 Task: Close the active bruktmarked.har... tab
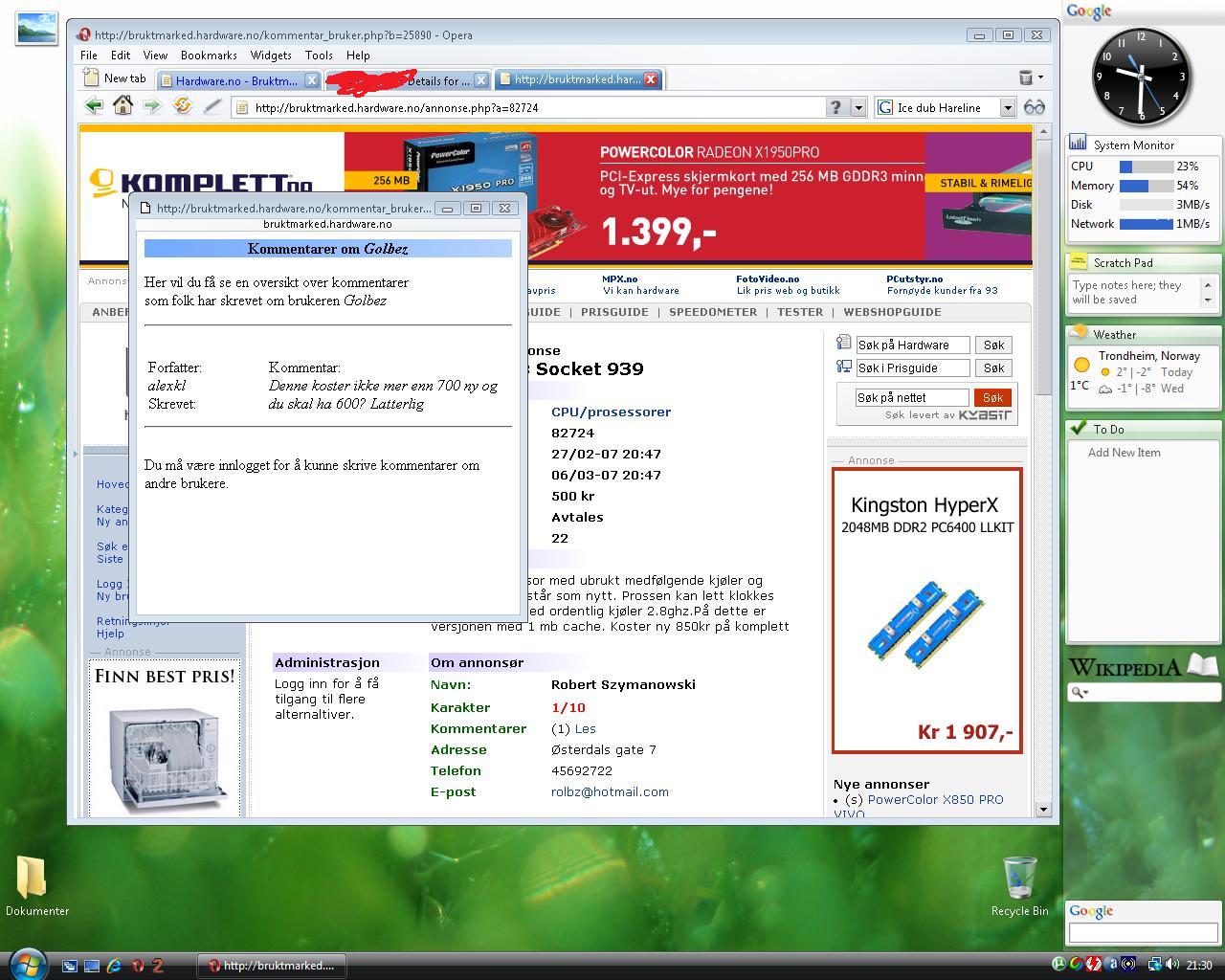[x=651, y=79]
